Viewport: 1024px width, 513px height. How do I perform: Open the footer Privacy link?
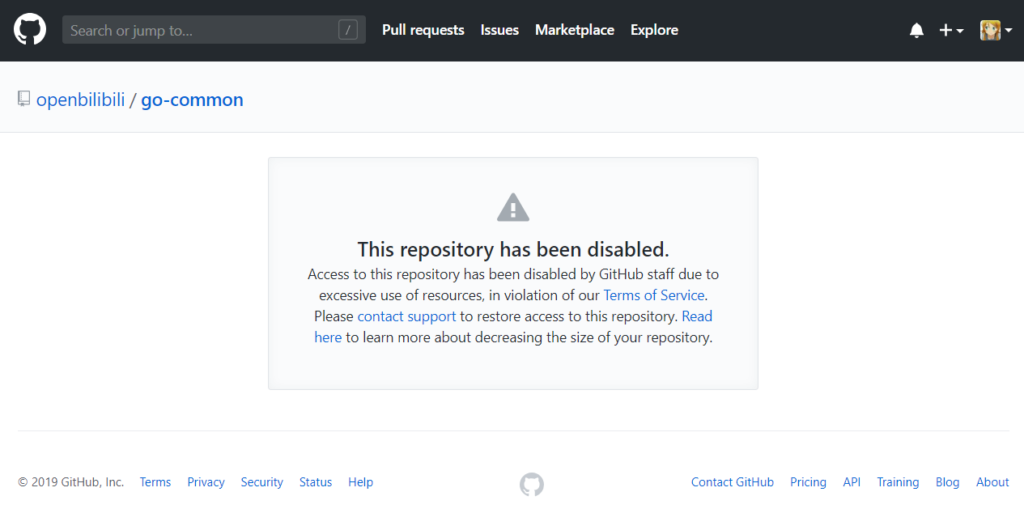point(205,482)
